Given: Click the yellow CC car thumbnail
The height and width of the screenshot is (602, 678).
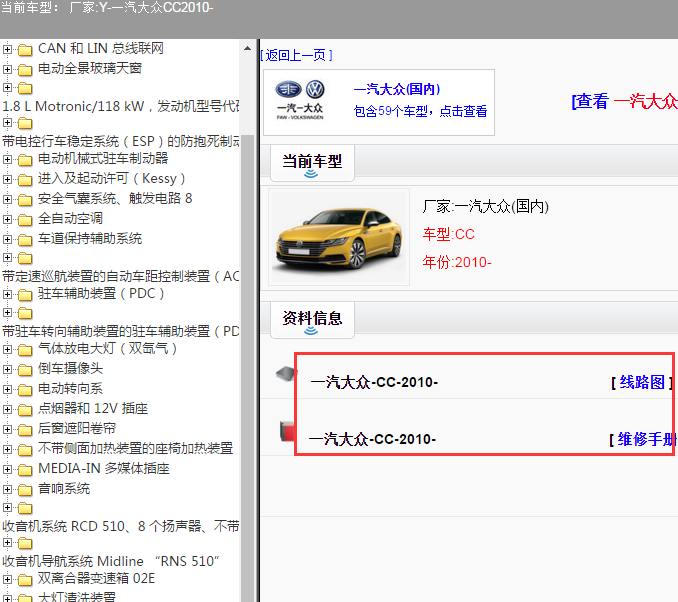Looking at the screenshot, I should coord(339,237).
